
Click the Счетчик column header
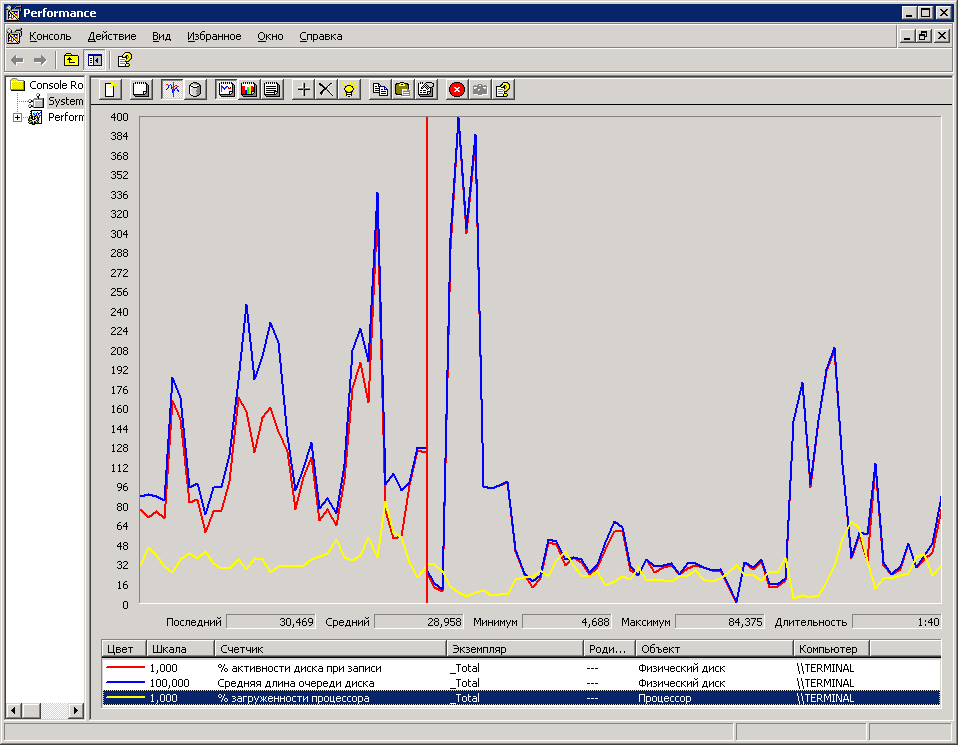coord(330,649)
